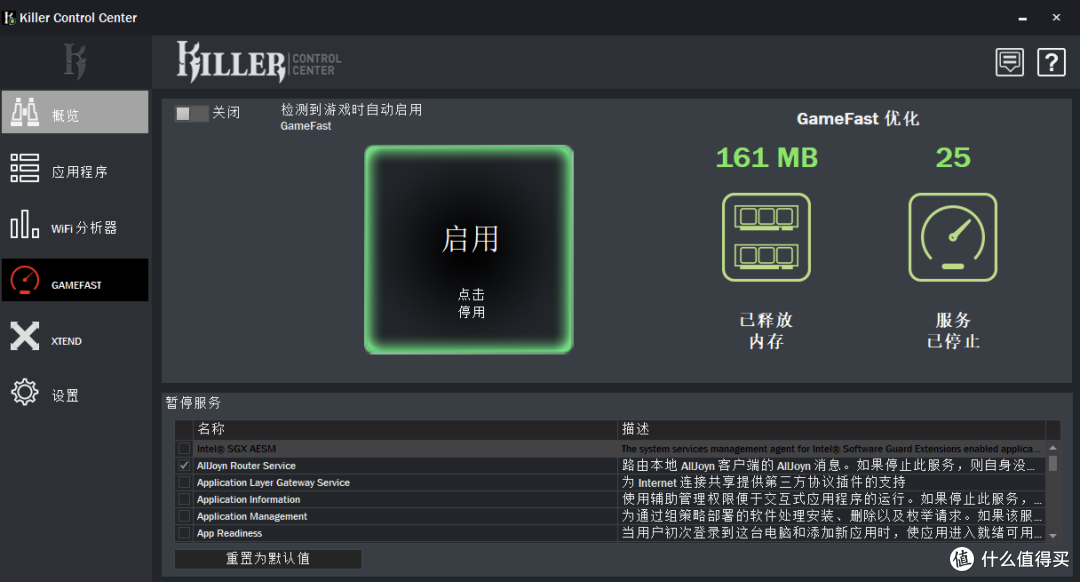The image size is (1080, 582).
Task: Switch to the 概览 tab label
Action: click(65, 116)
